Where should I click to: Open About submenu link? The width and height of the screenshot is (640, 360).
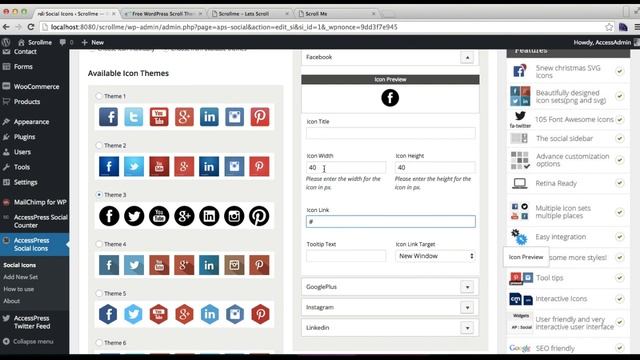11,301
